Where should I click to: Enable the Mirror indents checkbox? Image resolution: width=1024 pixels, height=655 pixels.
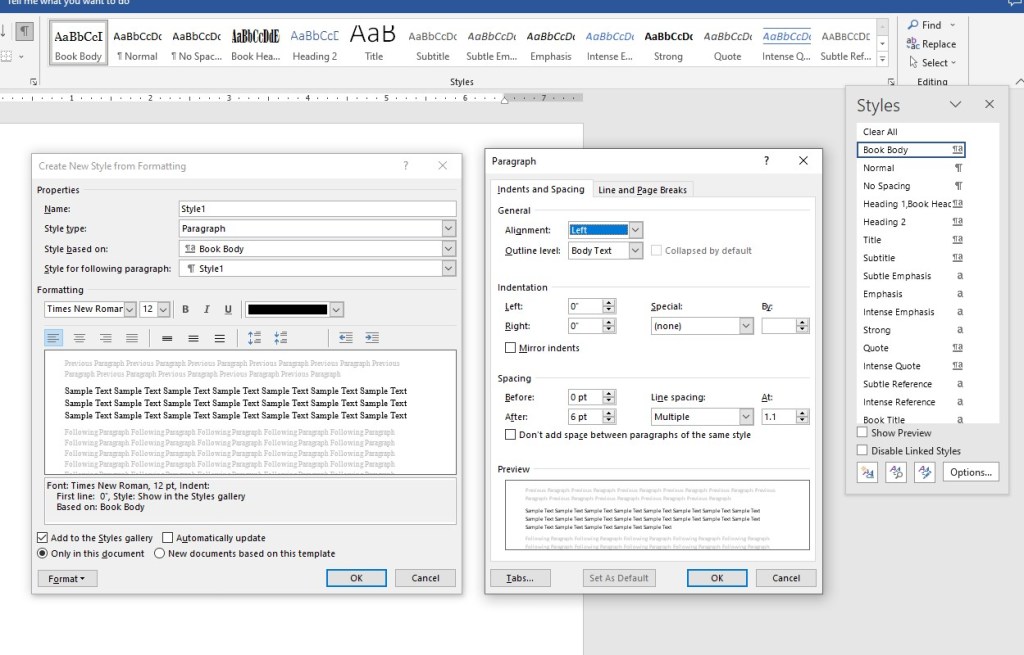(x=511, y=348)
